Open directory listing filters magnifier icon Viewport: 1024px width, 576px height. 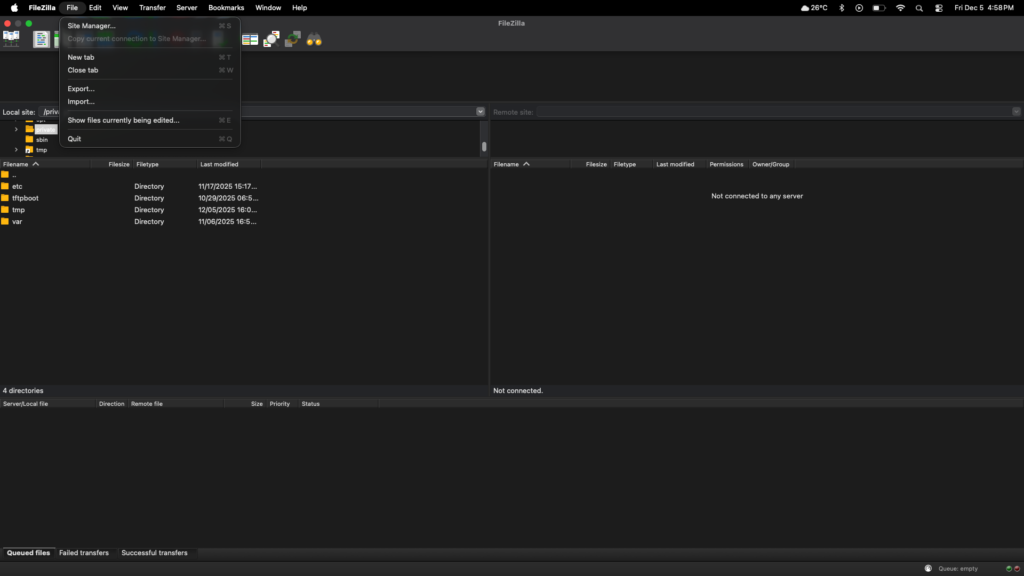pyautogui.click(x=271, y=39)
